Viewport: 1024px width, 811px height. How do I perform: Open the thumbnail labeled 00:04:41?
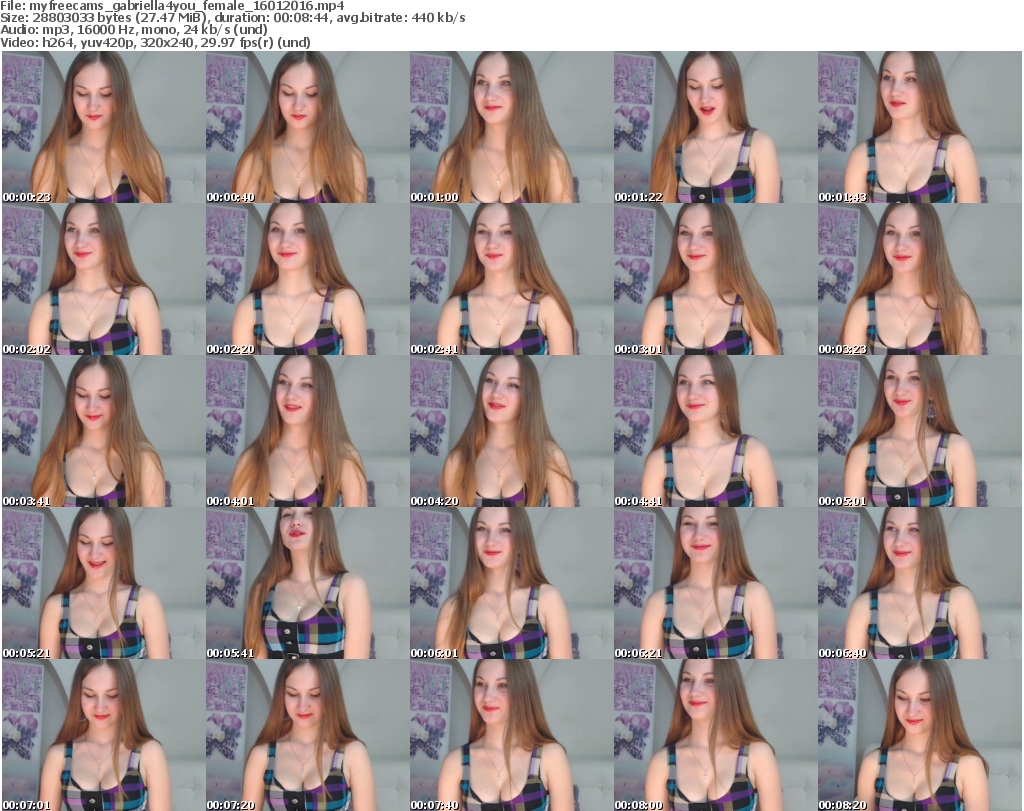pos(715,431)
